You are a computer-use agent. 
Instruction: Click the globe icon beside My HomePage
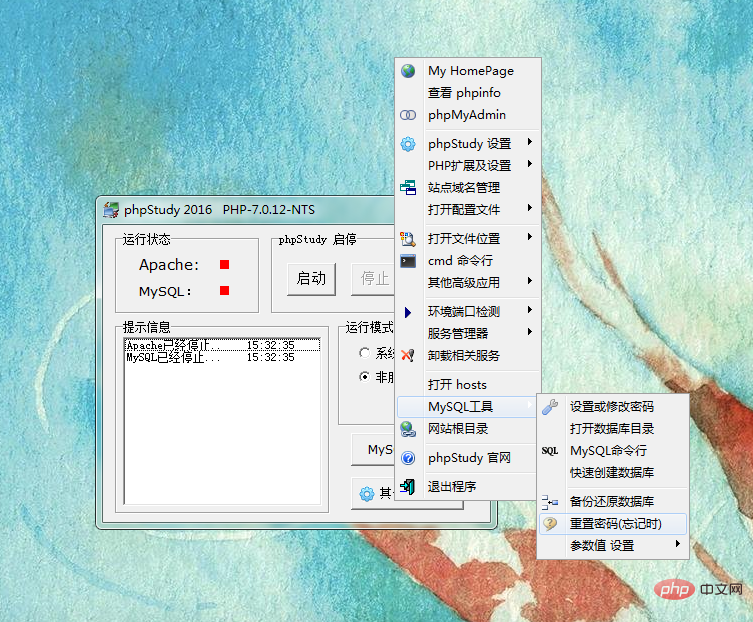click(408, 71)
